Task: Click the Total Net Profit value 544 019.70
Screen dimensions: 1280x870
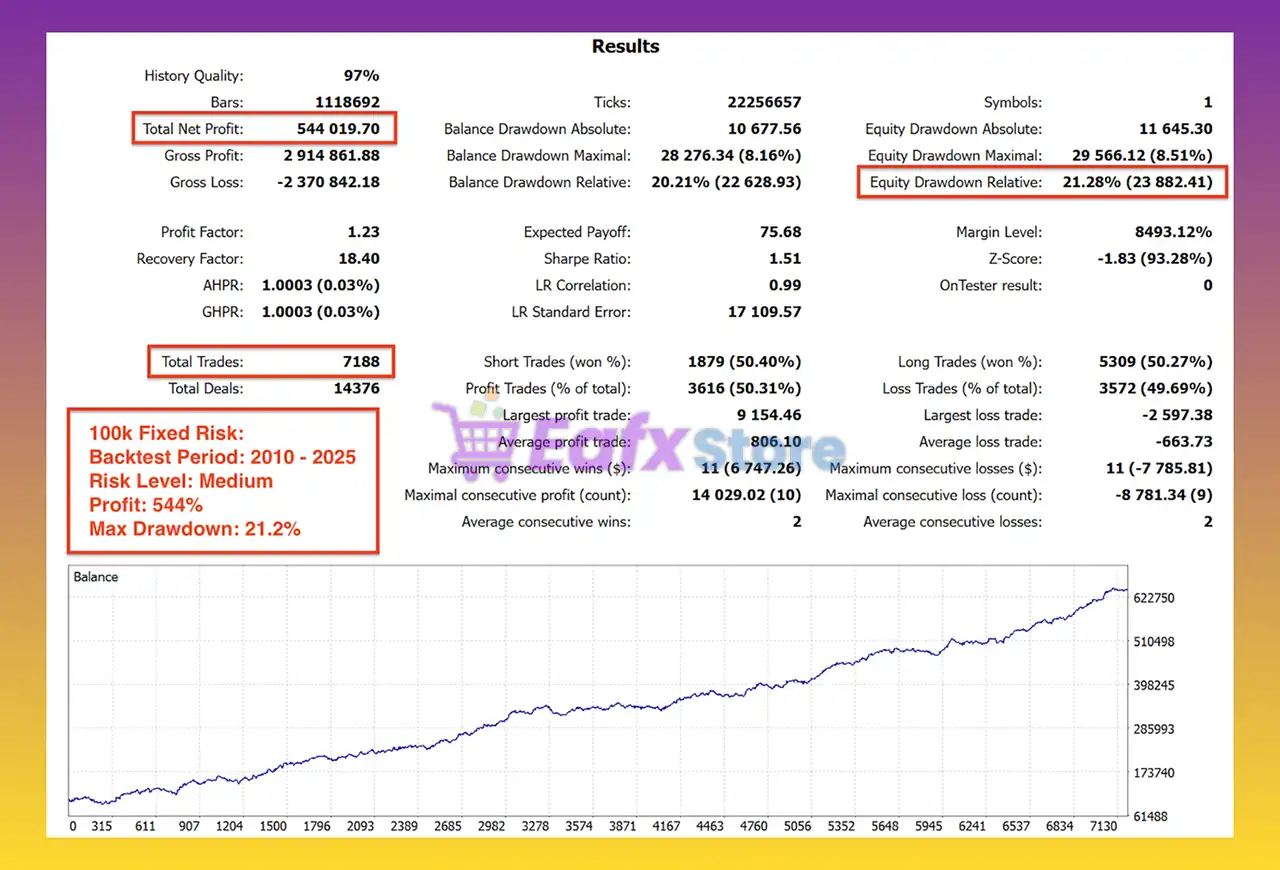Action: point(338,129)
